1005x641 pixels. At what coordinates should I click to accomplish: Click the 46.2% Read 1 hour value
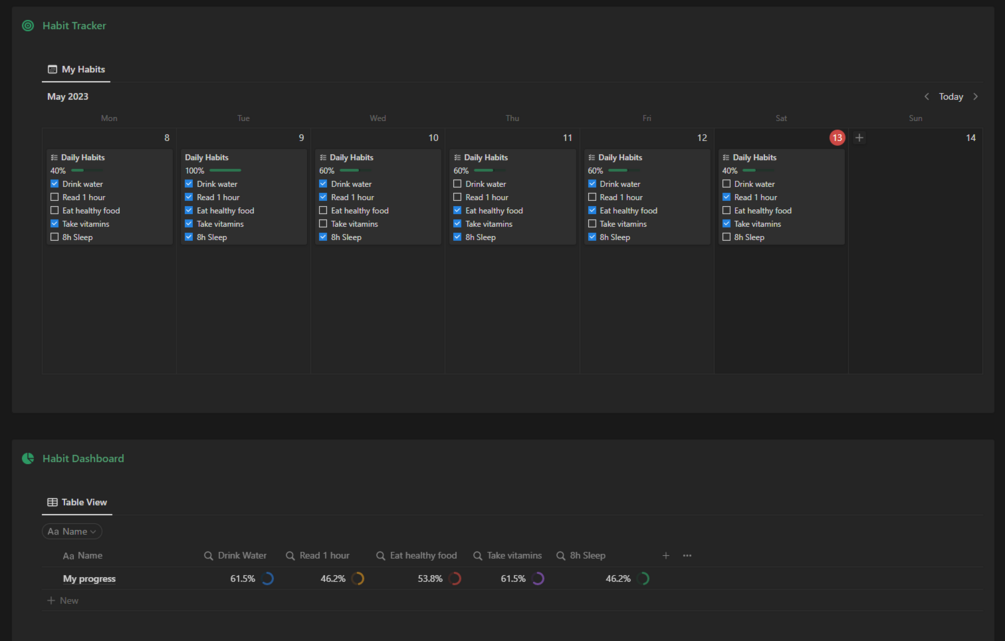(333, 579)
